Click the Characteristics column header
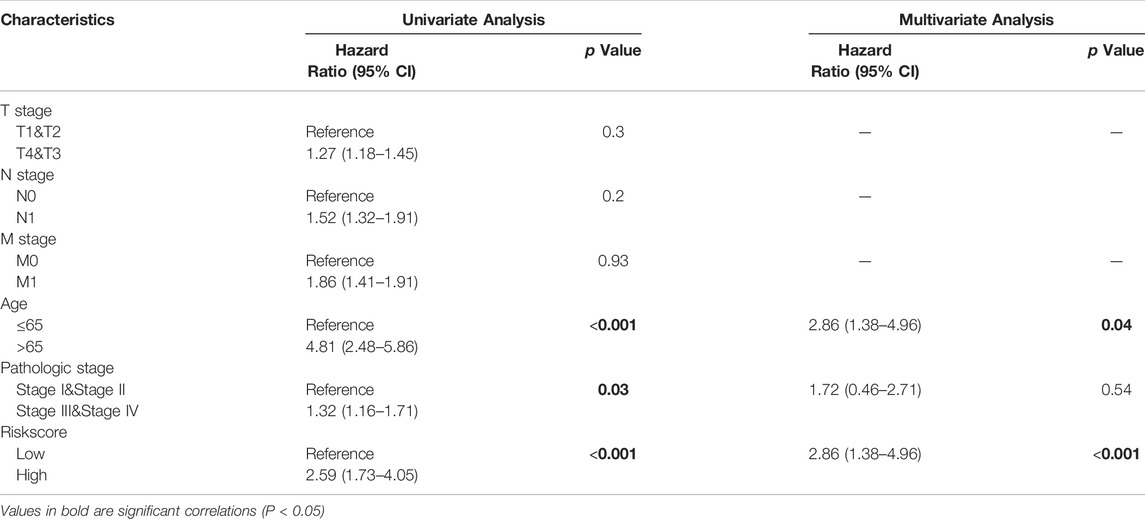Image resolution: width=1145 pixels, height=519 pixels. click(x=57, y=20)
